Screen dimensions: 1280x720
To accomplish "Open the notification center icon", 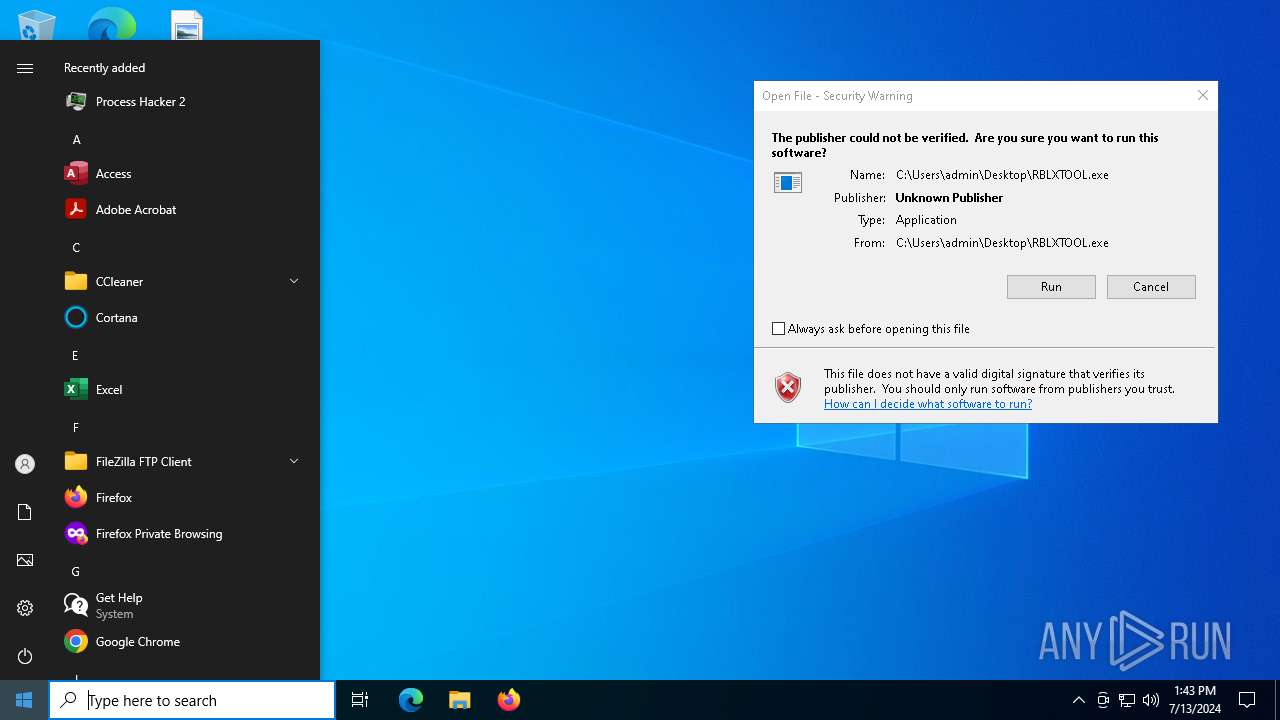I will click(x=1247, y=700).
